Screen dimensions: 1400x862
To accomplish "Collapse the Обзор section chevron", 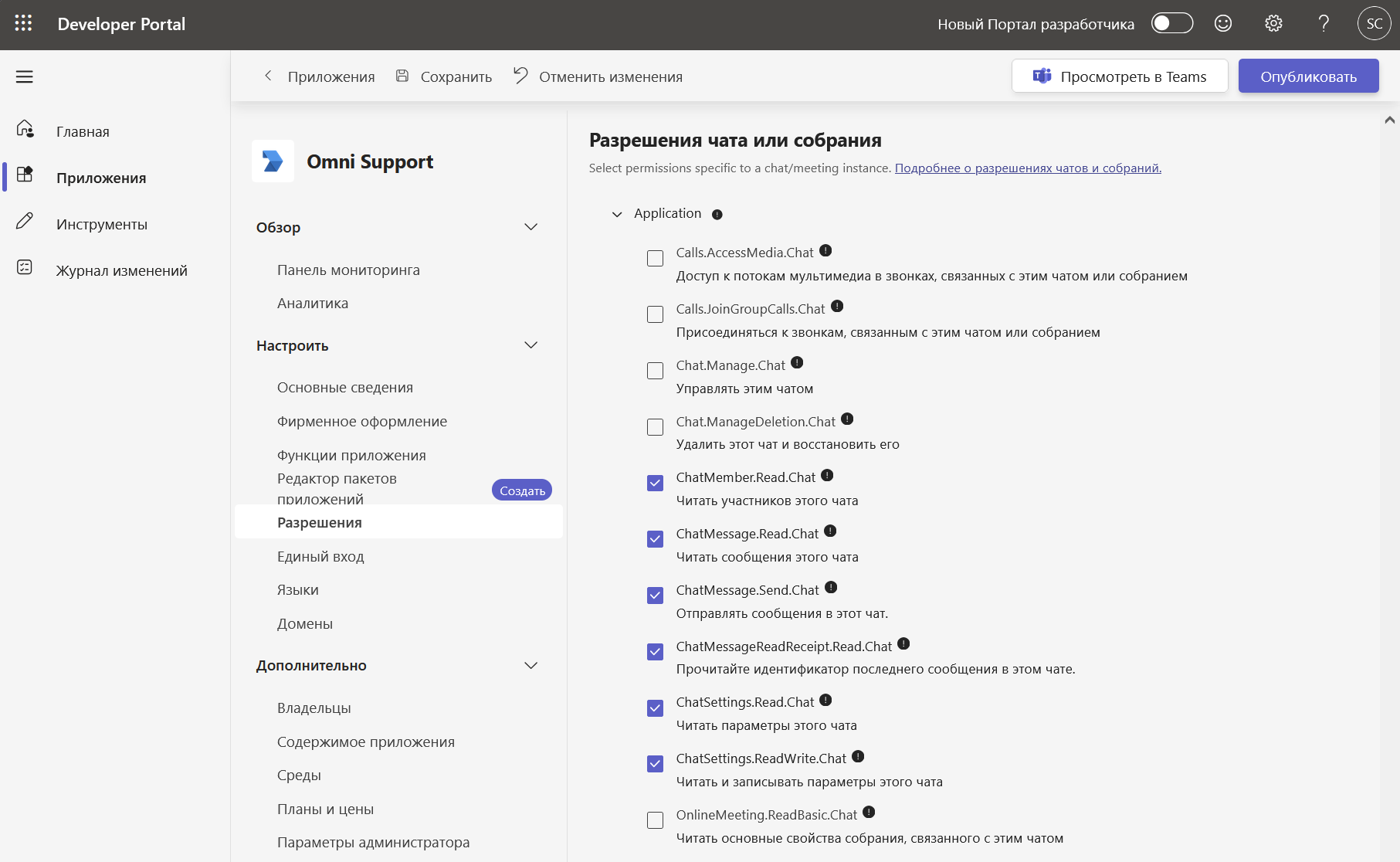I will pos(531,227).
